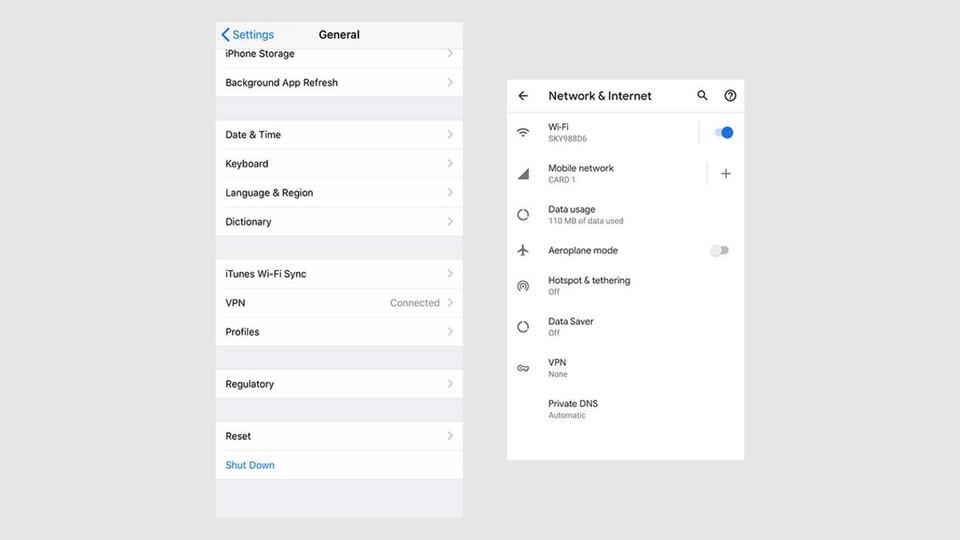Add a mobile network with plus icon
960x540 pixels.
(726, 174)
